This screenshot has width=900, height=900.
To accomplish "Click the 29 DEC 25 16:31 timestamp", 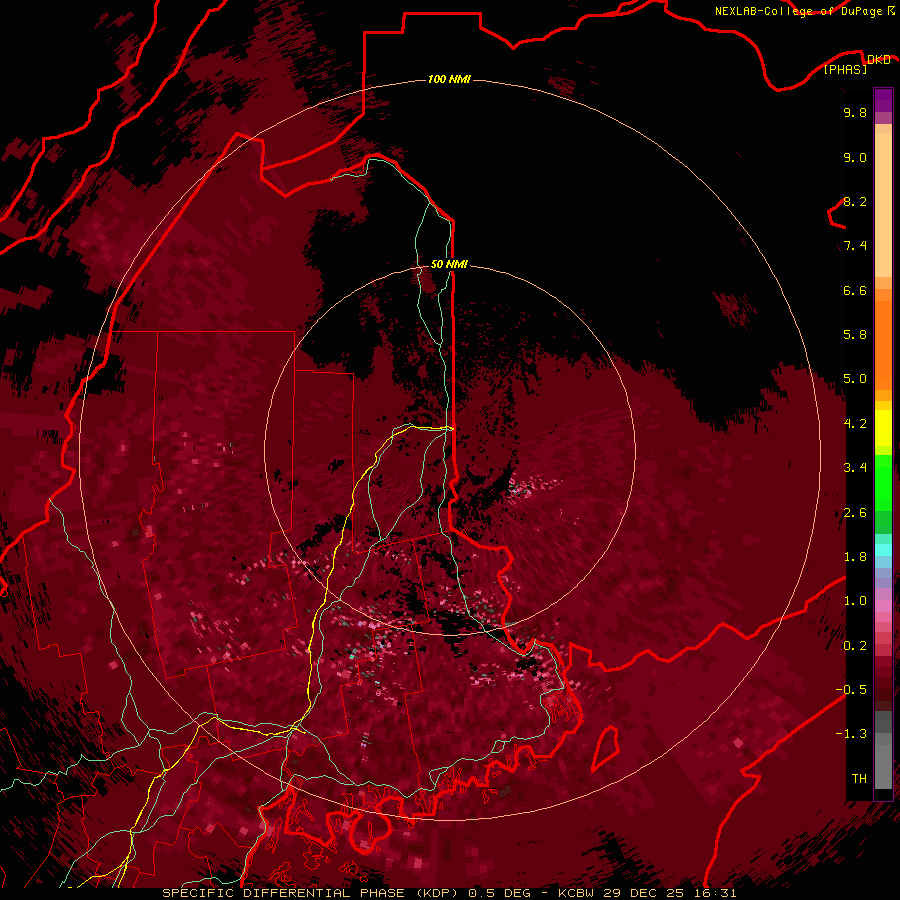I will pos(670,893).
